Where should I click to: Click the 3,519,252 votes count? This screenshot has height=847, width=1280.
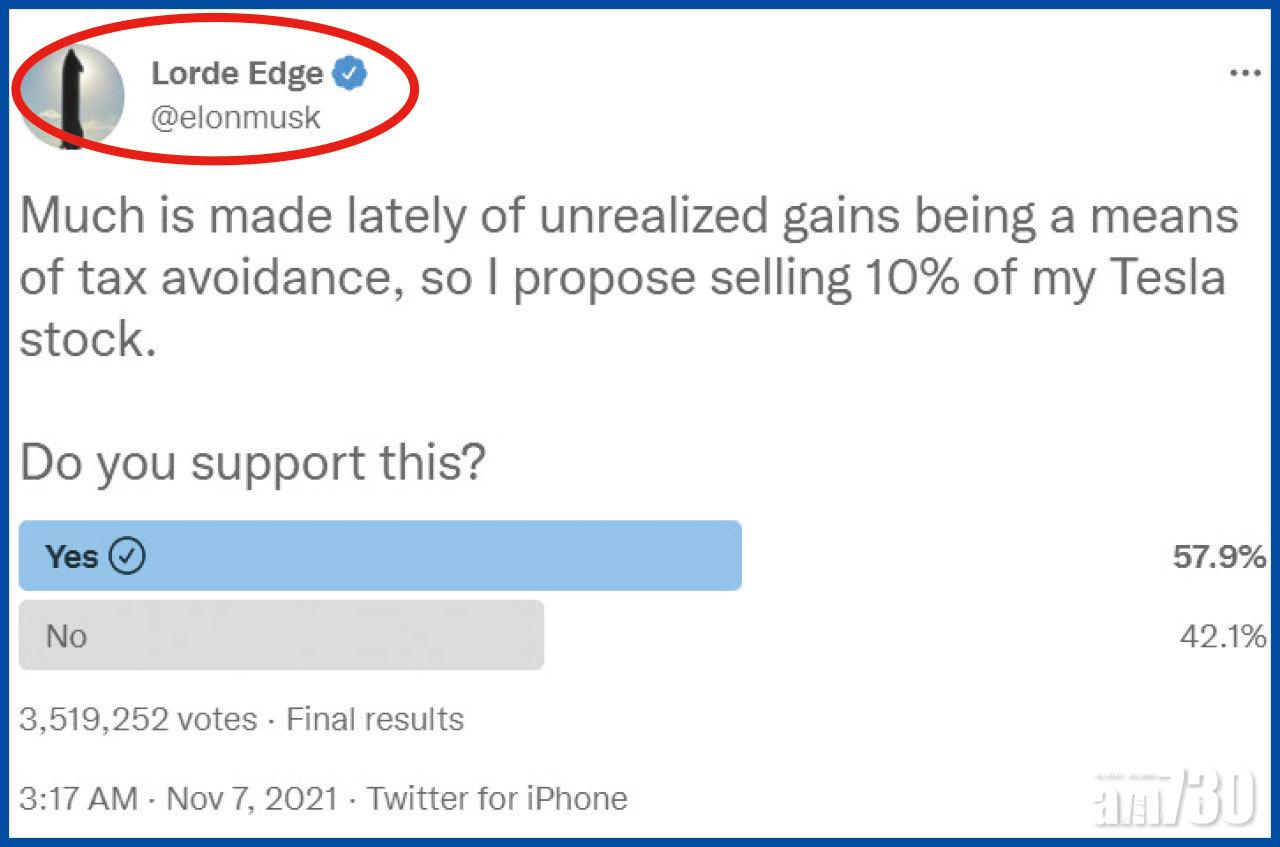(x=138, y=719)
